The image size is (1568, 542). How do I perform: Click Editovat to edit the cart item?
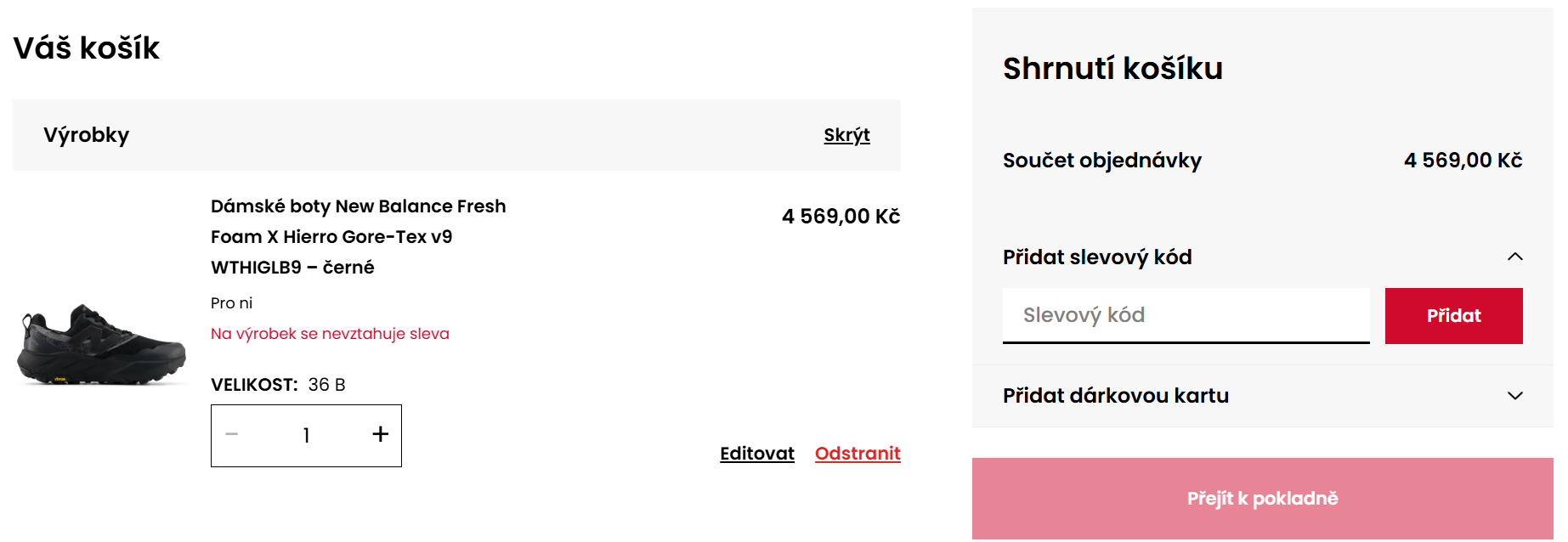[x=756, y=454]
